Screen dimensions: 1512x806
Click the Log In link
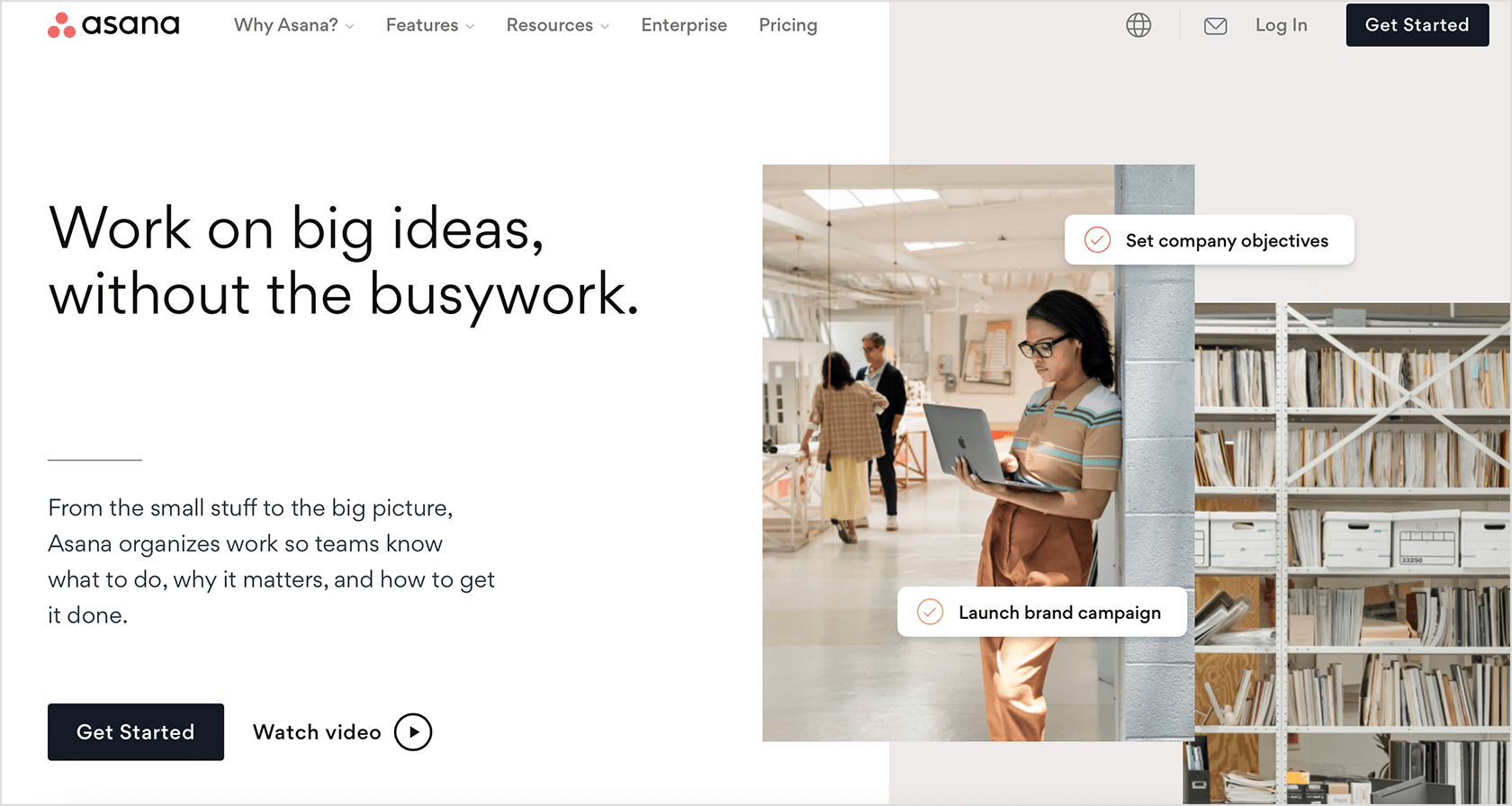coord(1281,25)
